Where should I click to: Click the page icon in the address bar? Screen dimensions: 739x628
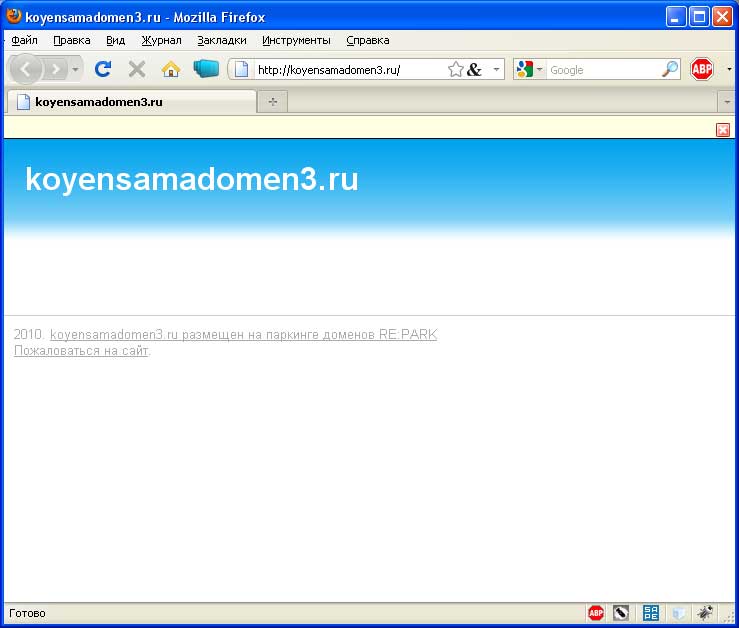(241, 70)
